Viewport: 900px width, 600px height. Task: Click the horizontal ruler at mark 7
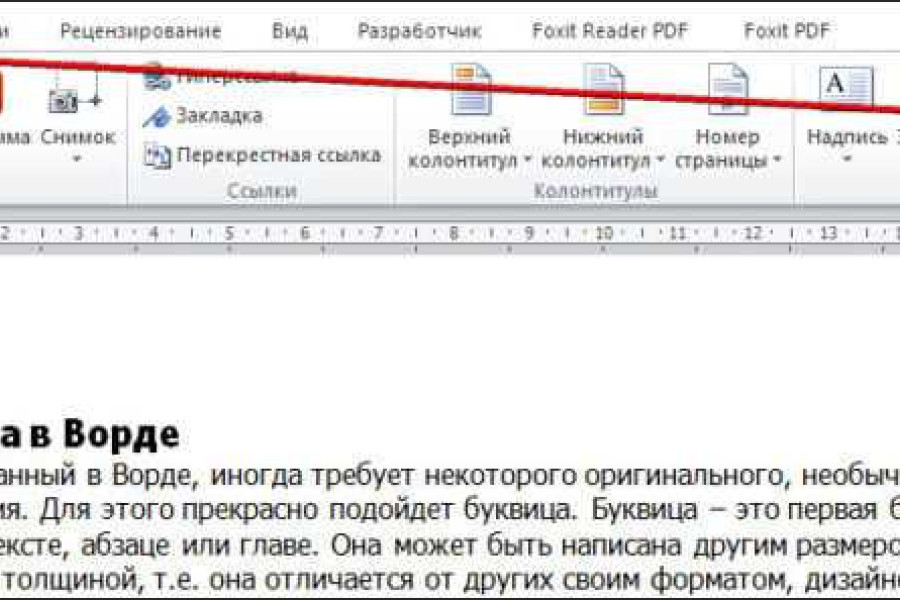coord(379,233)
